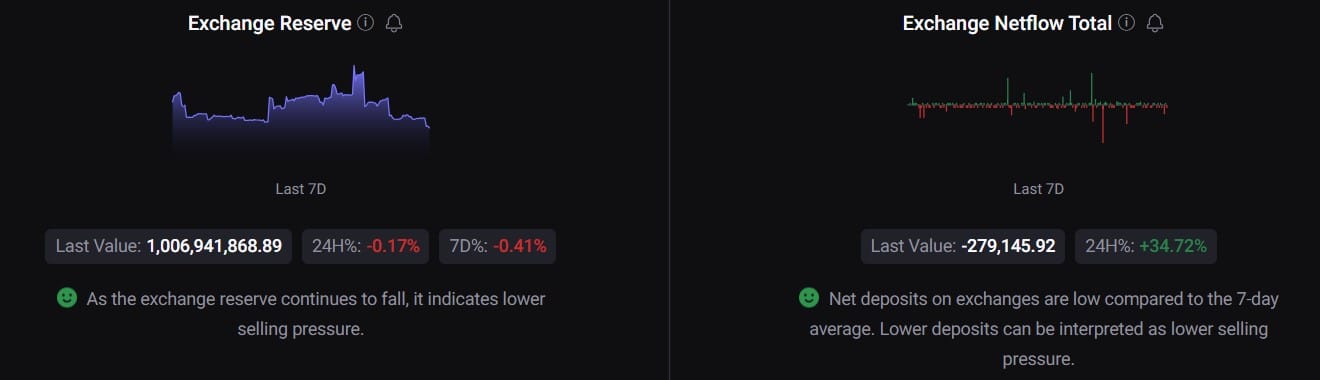Click the Exchange Netflow Total title
Viewport: 1320px width, 380px height.
[1007, 23]
